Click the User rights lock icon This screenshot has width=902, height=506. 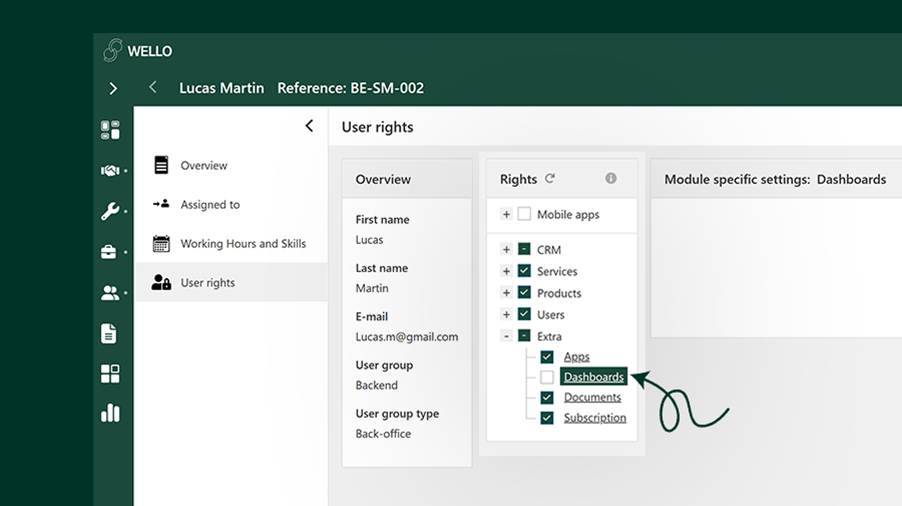pyautogui.click(x=161, y=282)
